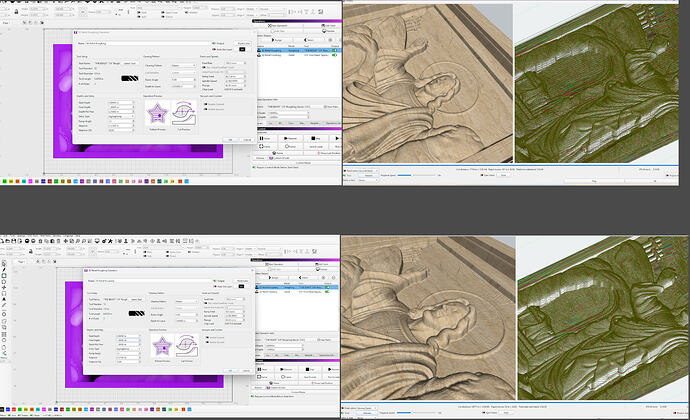This screenshot has width=690, height=420.
Task: Click the Pan four-arrow icon in lower editor toolbar
Action: (x=65, y=241)
